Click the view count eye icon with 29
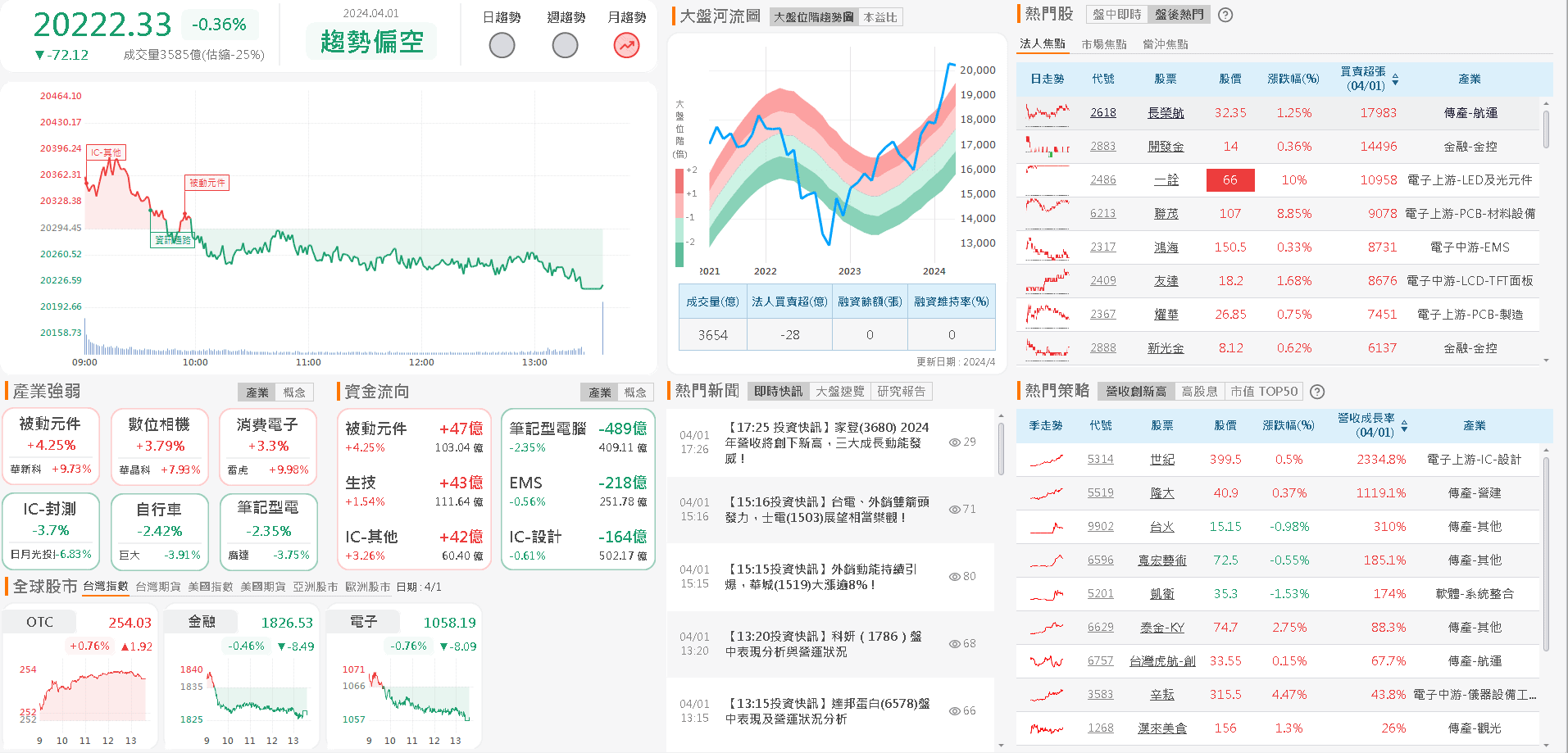 point(954,442)
